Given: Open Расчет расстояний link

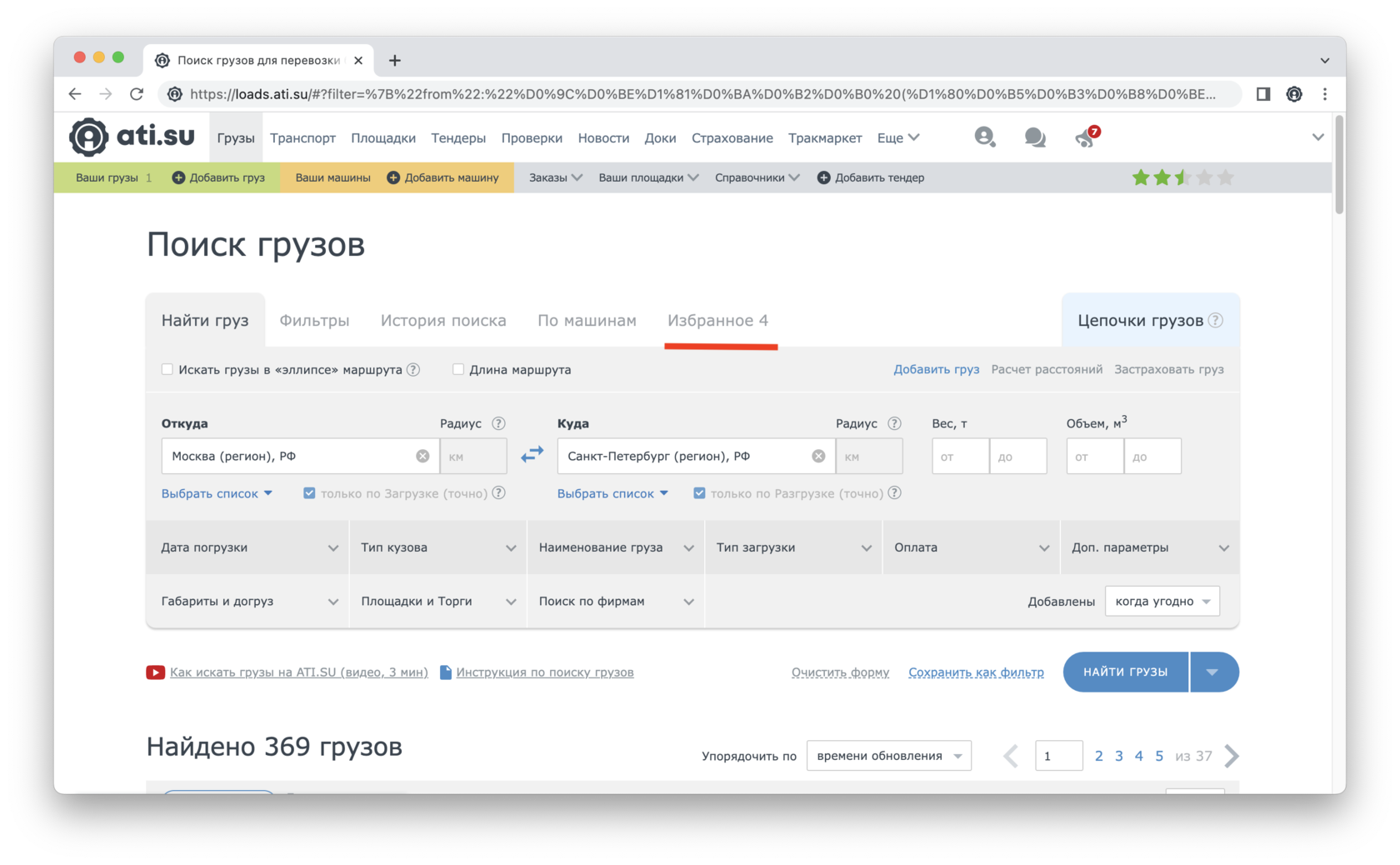Looking at the screenshot, I should 1047,369.
